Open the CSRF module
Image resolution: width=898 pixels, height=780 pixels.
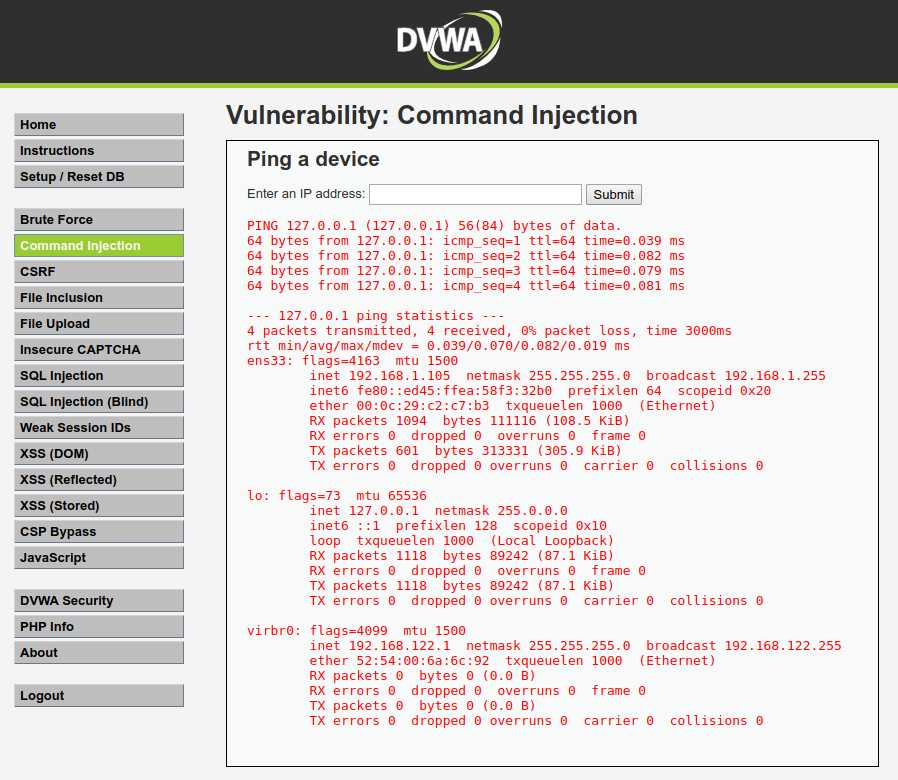click(x=99, y=271)
